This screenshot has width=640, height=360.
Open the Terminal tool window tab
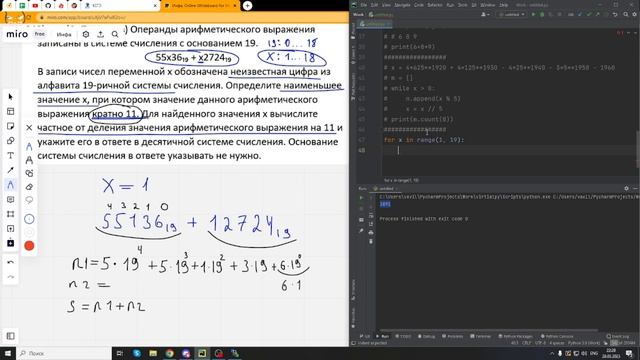pyautogui.click(x=480, y=336)
